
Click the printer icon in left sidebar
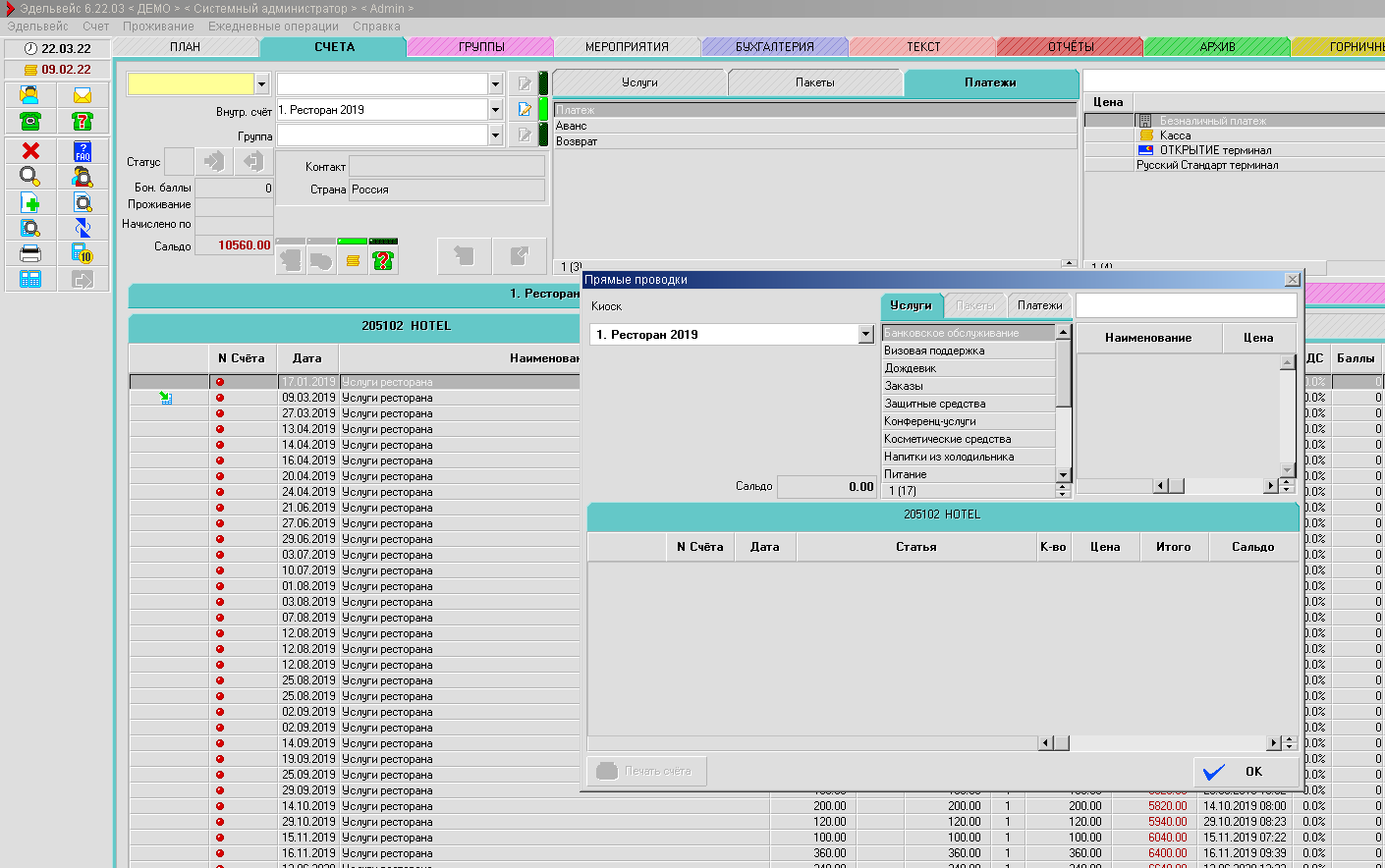[30, 253]
